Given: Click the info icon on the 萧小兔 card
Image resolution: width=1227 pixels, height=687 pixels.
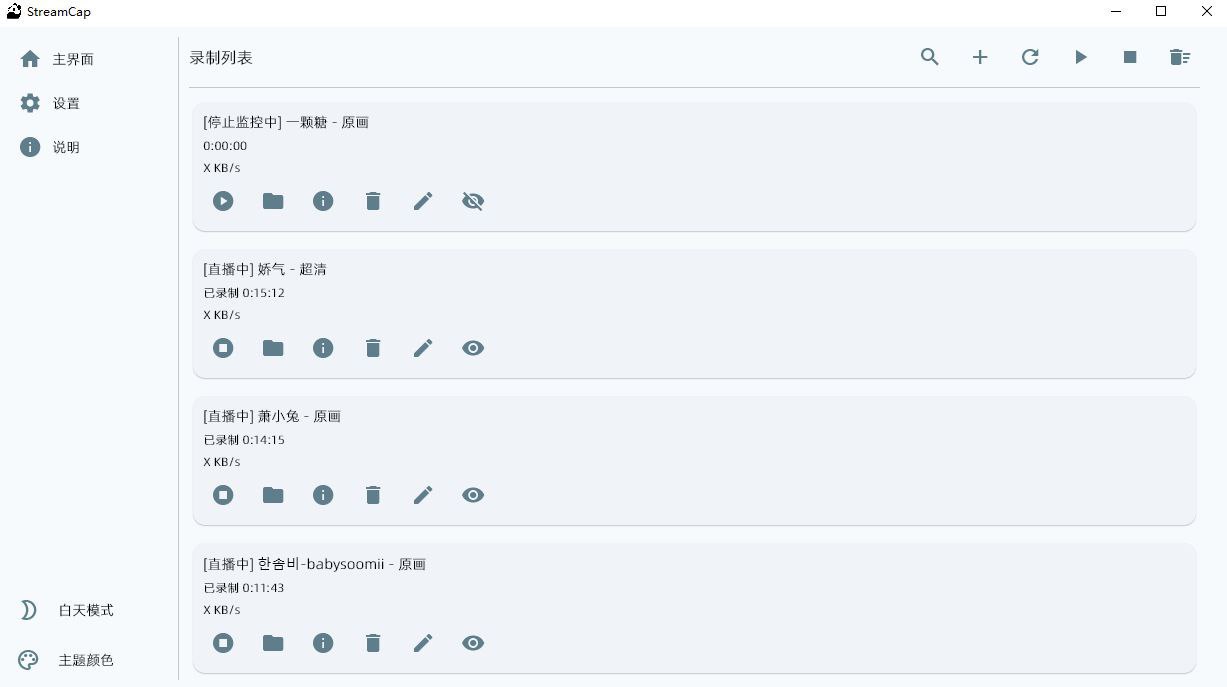Looking at the screenshot, I should [x=323, y=495].
